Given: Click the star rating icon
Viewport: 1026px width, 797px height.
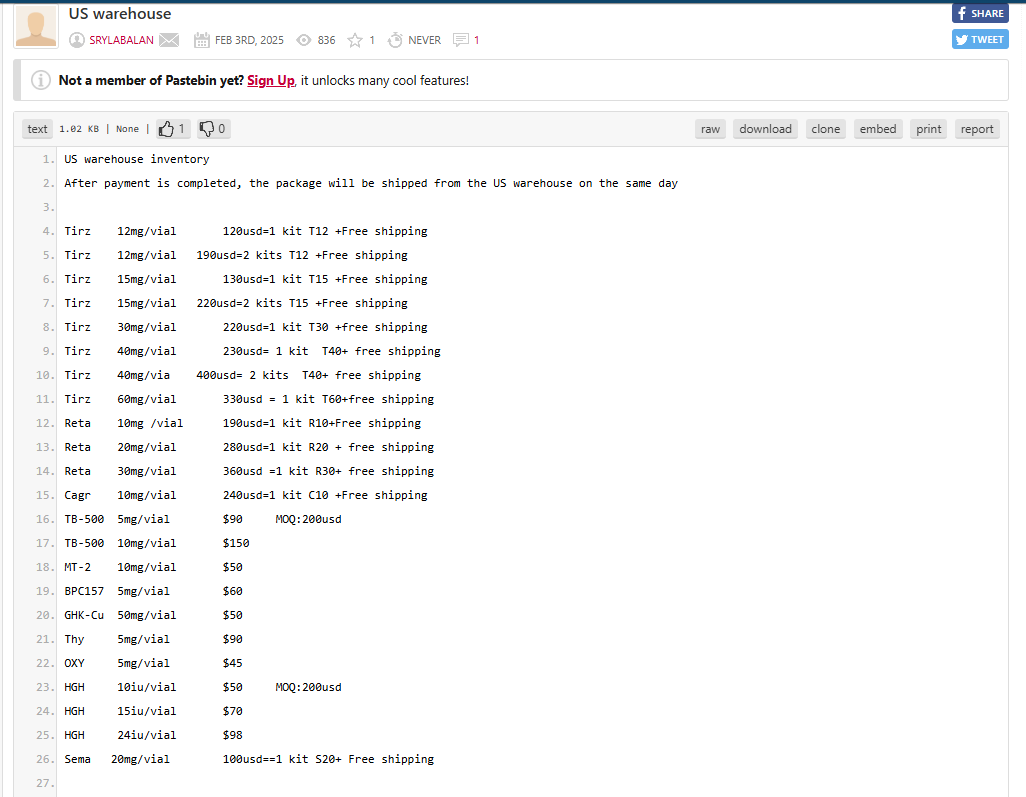Looking at the screenshot, I should tap(355, 41).
